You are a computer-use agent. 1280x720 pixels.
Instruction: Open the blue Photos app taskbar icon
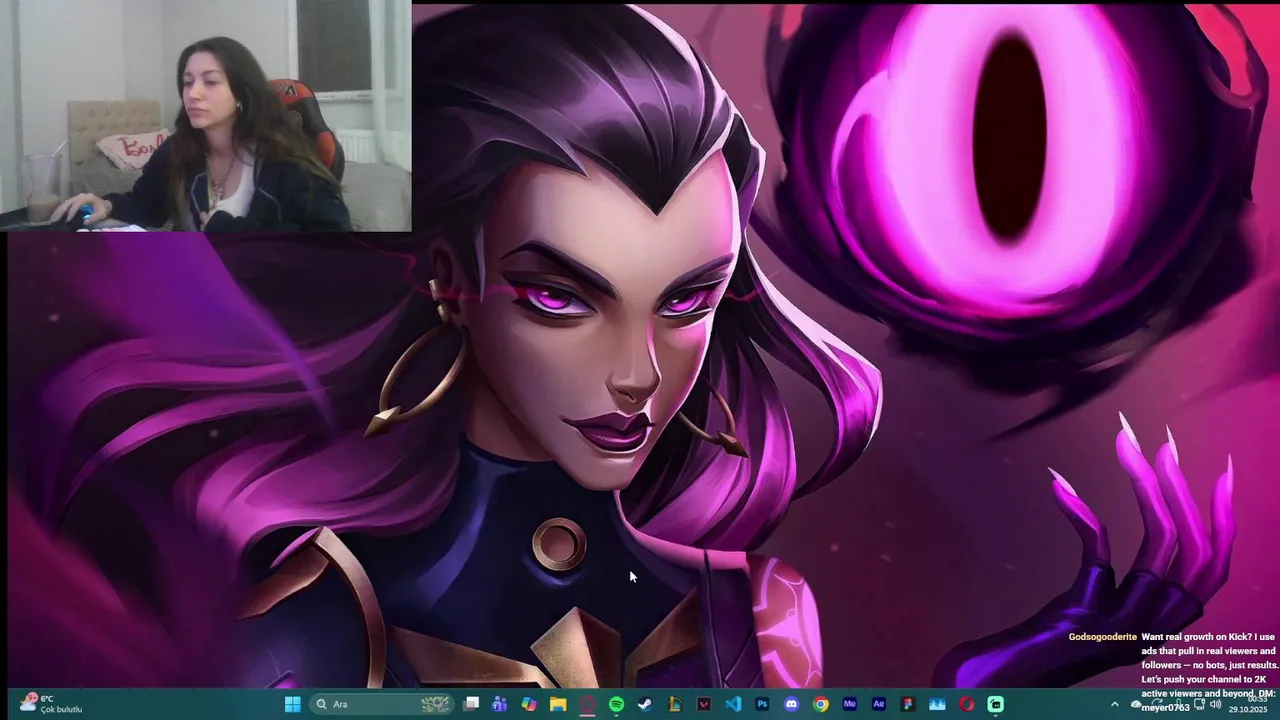(x=937, y=704)
